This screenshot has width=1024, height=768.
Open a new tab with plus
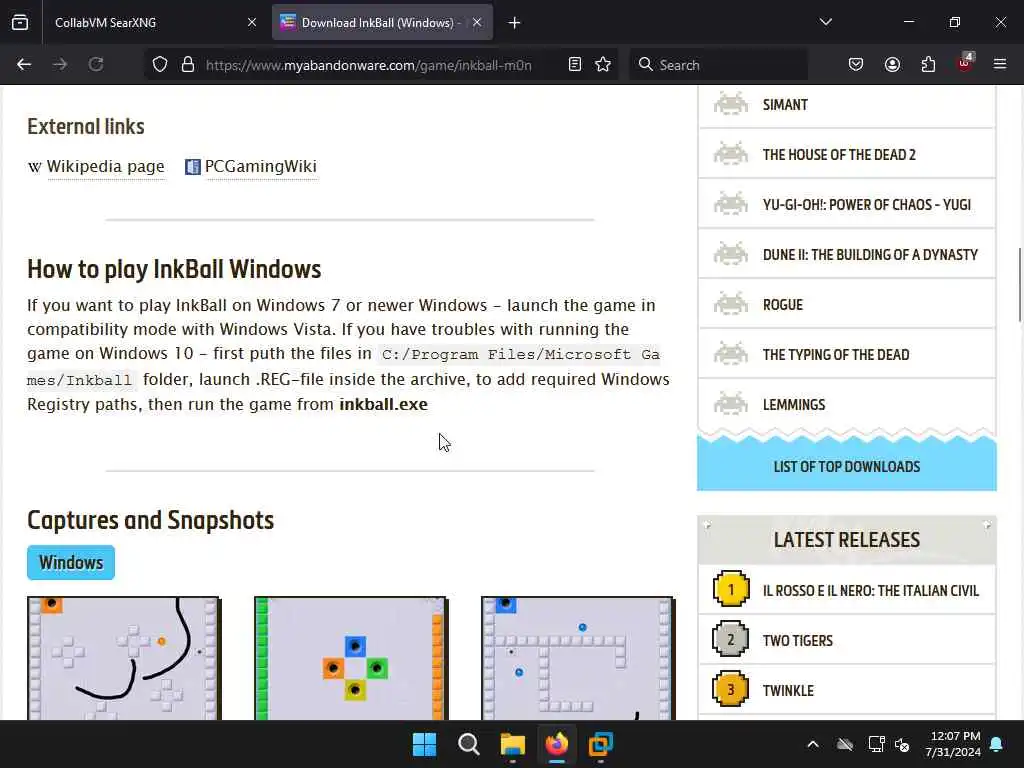point(515,23)
